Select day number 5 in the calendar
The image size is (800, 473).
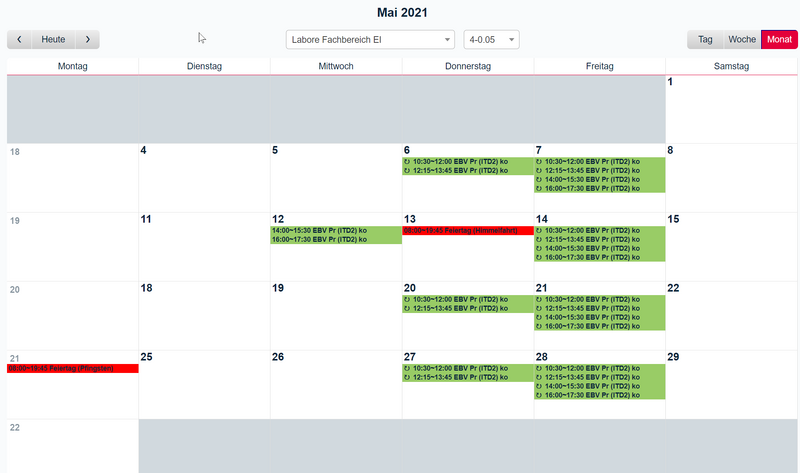275,150
